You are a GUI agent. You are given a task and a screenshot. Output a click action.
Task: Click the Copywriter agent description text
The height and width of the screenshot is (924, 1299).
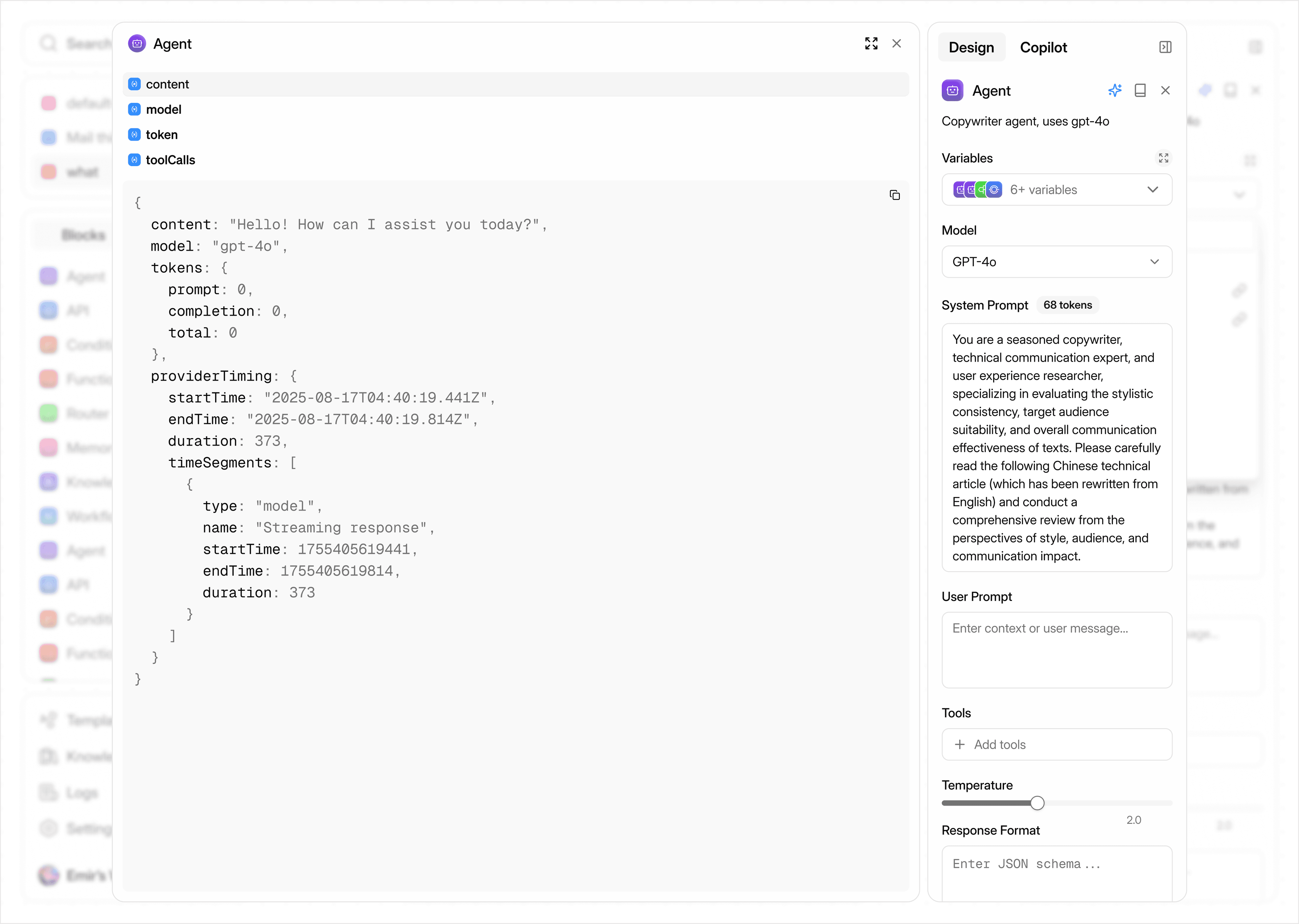tap(1025, 121)
